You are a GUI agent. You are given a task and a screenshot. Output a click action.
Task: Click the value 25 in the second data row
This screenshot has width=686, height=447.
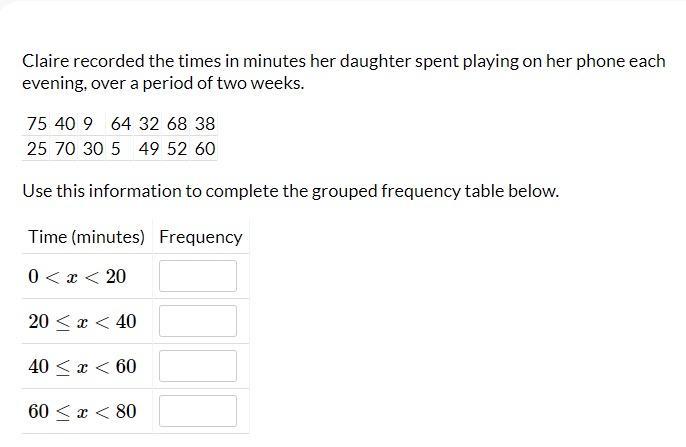(37, 149)
